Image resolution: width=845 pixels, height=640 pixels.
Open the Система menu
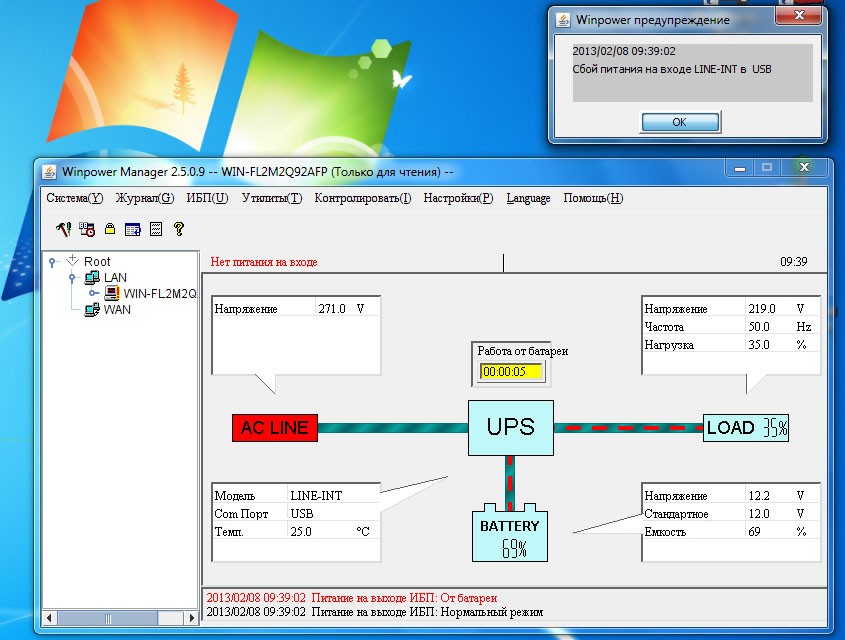pyautogui.click(x=74, y=198)
